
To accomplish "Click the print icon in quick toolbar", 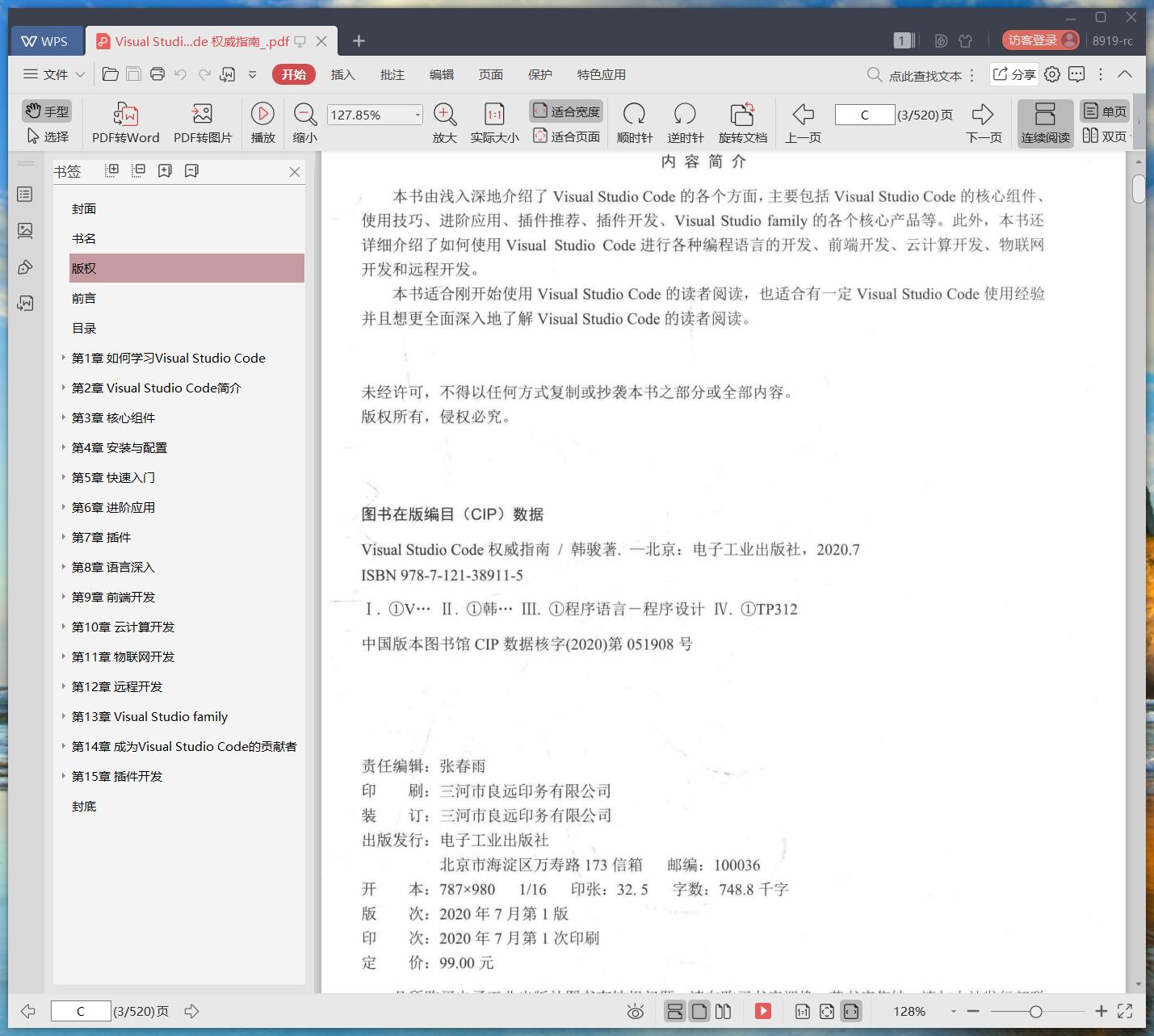I will coord(157,74).
